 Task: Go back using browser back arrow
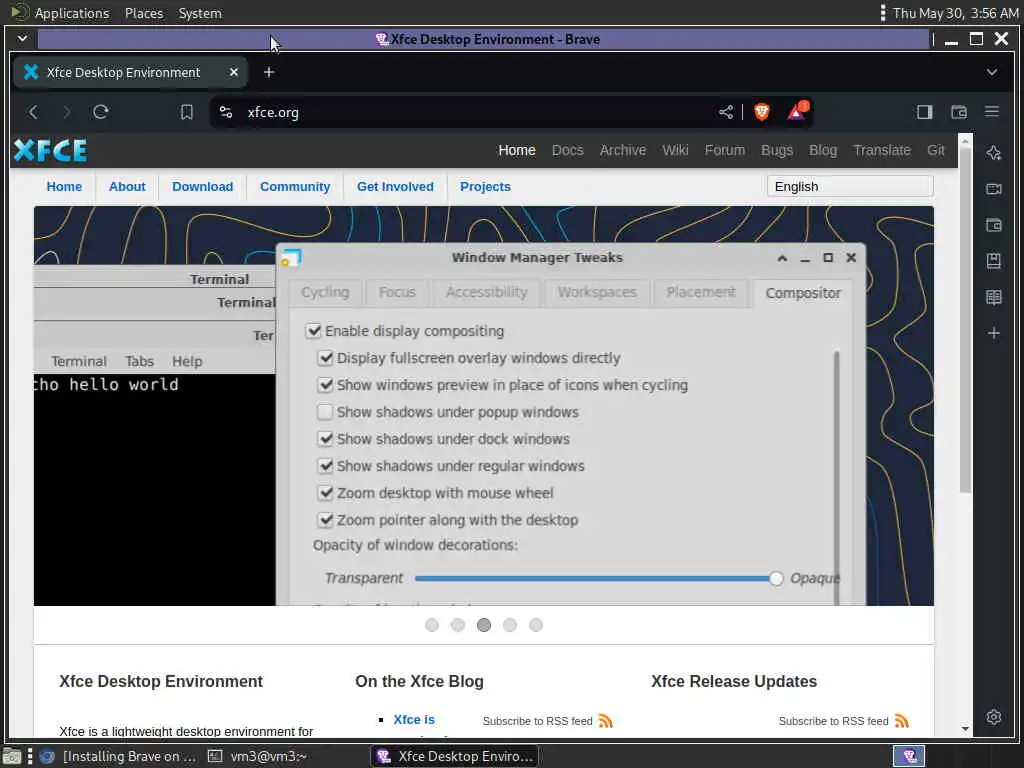point(33,112)
